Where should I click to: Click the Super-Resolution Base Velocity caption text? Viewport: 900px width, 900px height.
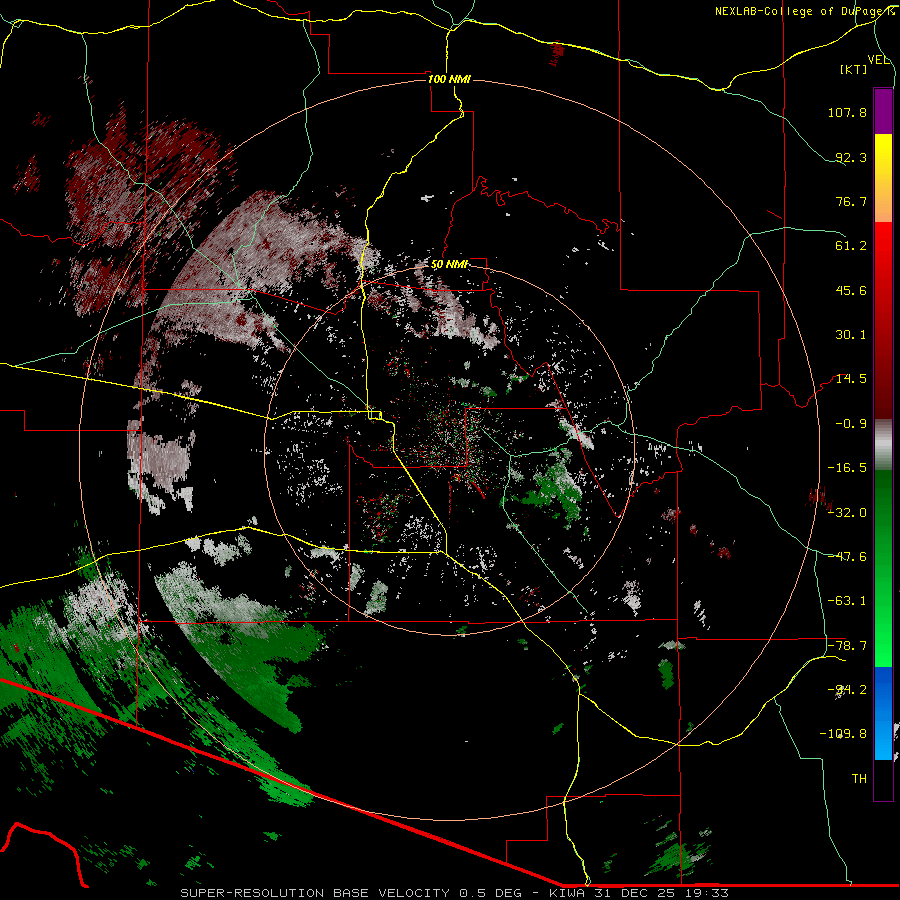pyautogui.click(x=351, y=893)
